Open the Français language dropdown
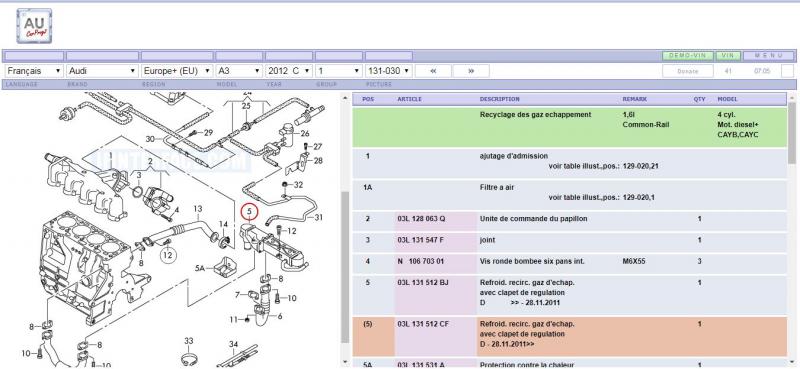This screenshot has height=369, width=800. pos(34,71)
